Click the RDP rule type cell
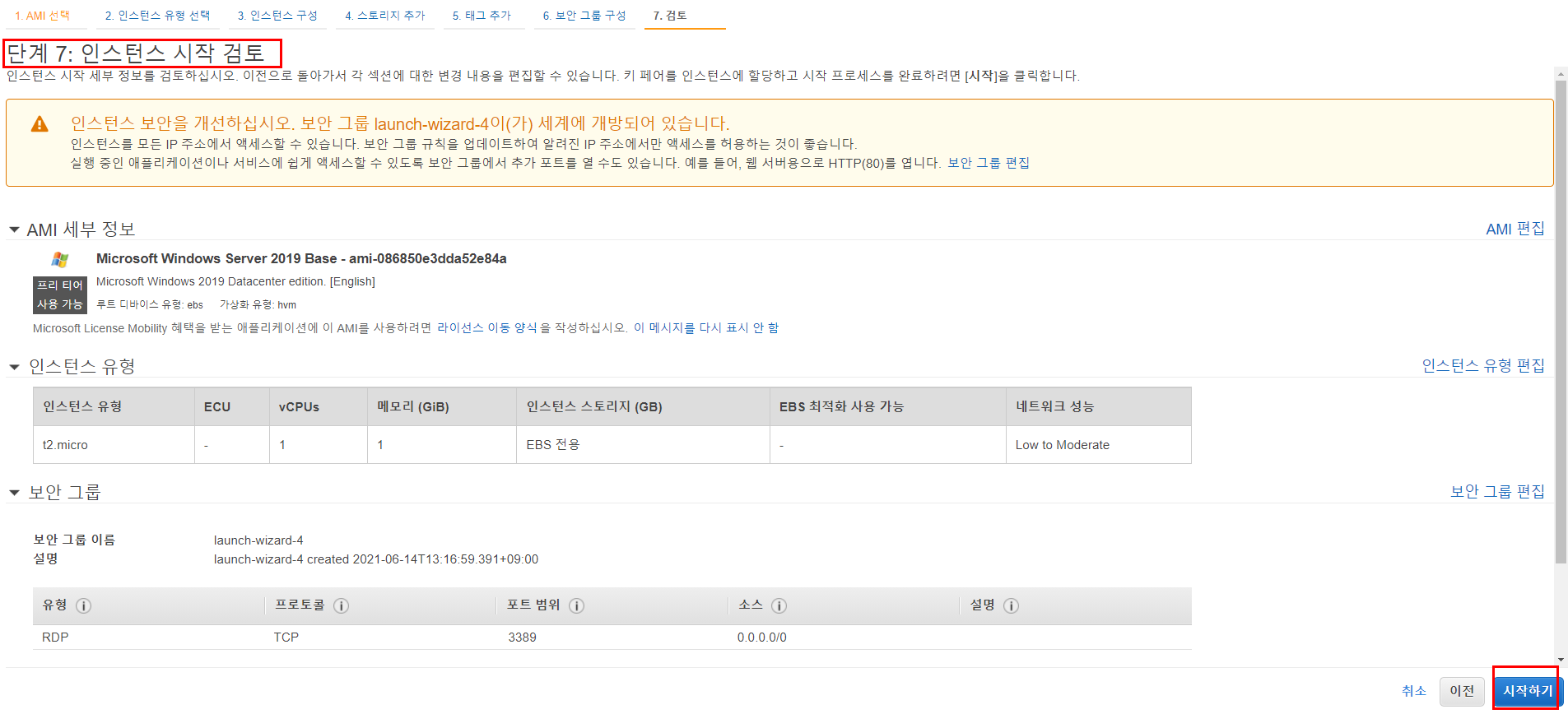This screenshot has height=714, width=1568. tap(55, 637)
